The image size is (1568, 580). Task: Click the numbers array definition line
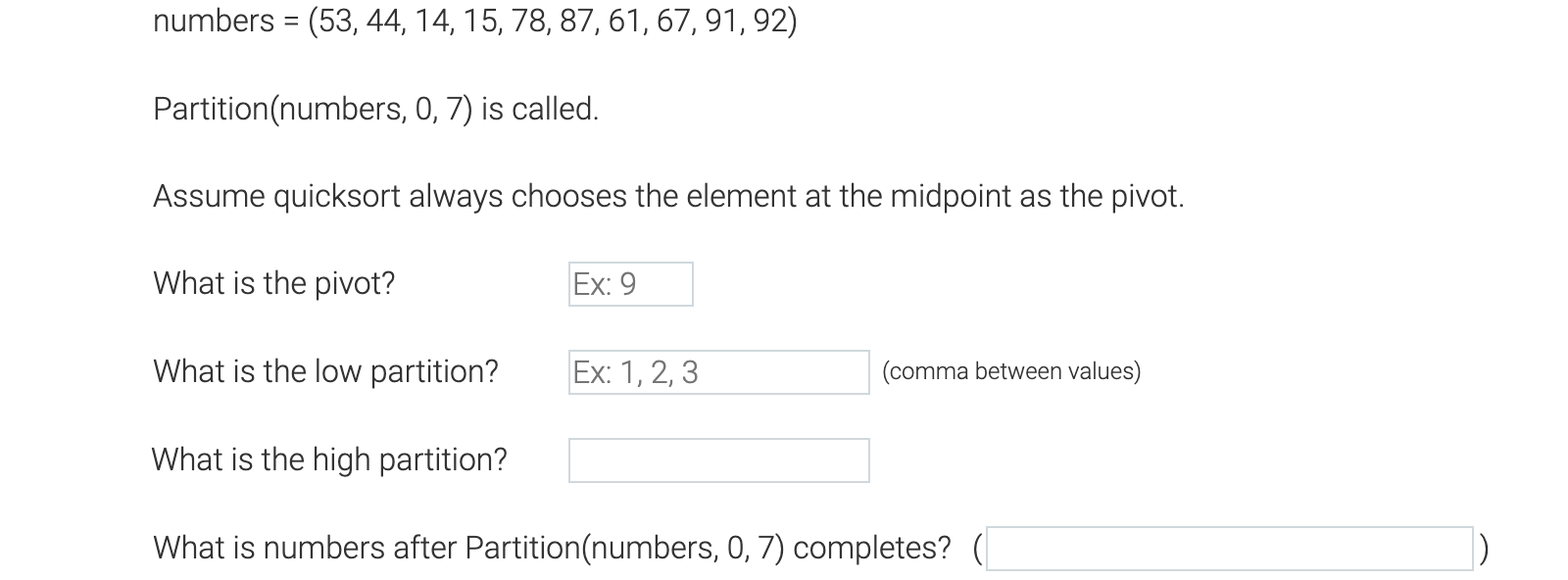(474, 22)
